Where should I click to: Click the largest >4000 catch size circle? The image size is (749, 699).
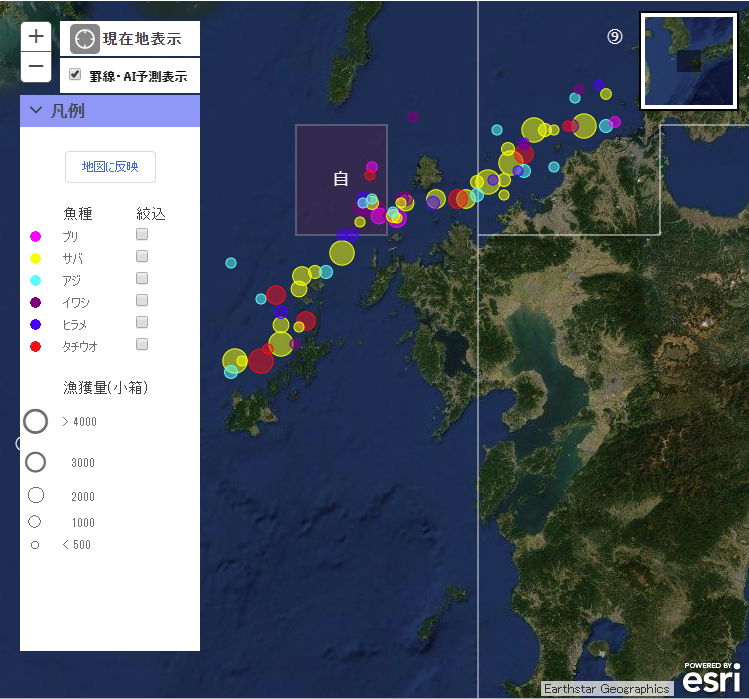tap(36, 421)
